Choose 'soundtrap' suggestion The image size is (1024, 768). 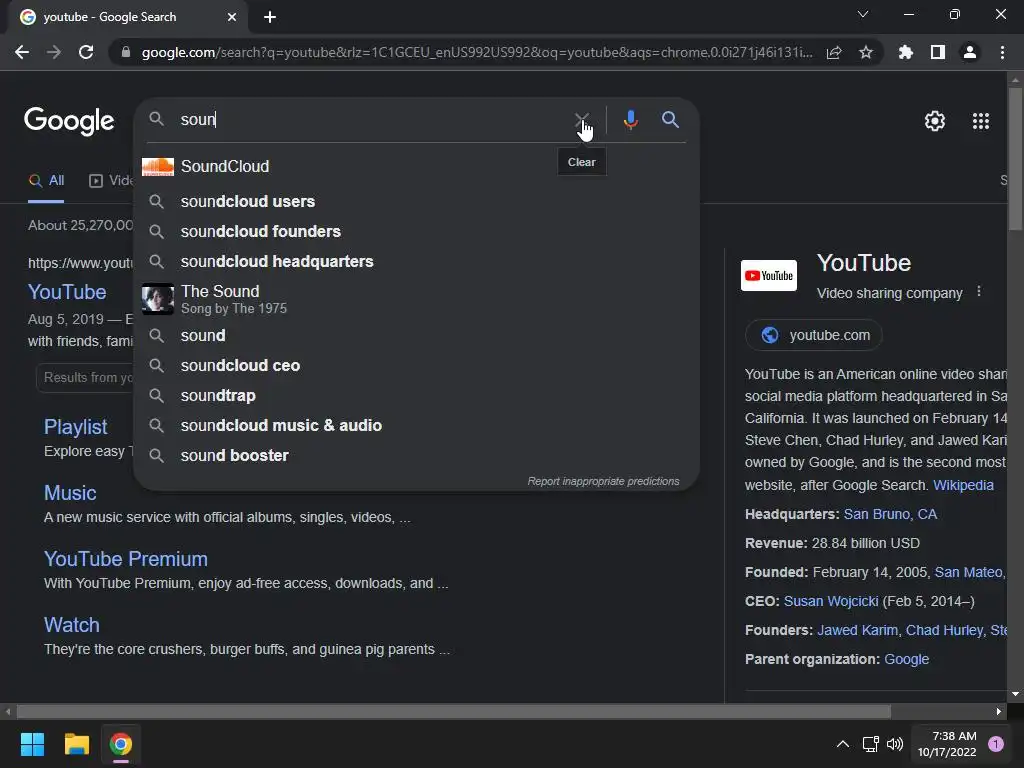tap(416, 396)
